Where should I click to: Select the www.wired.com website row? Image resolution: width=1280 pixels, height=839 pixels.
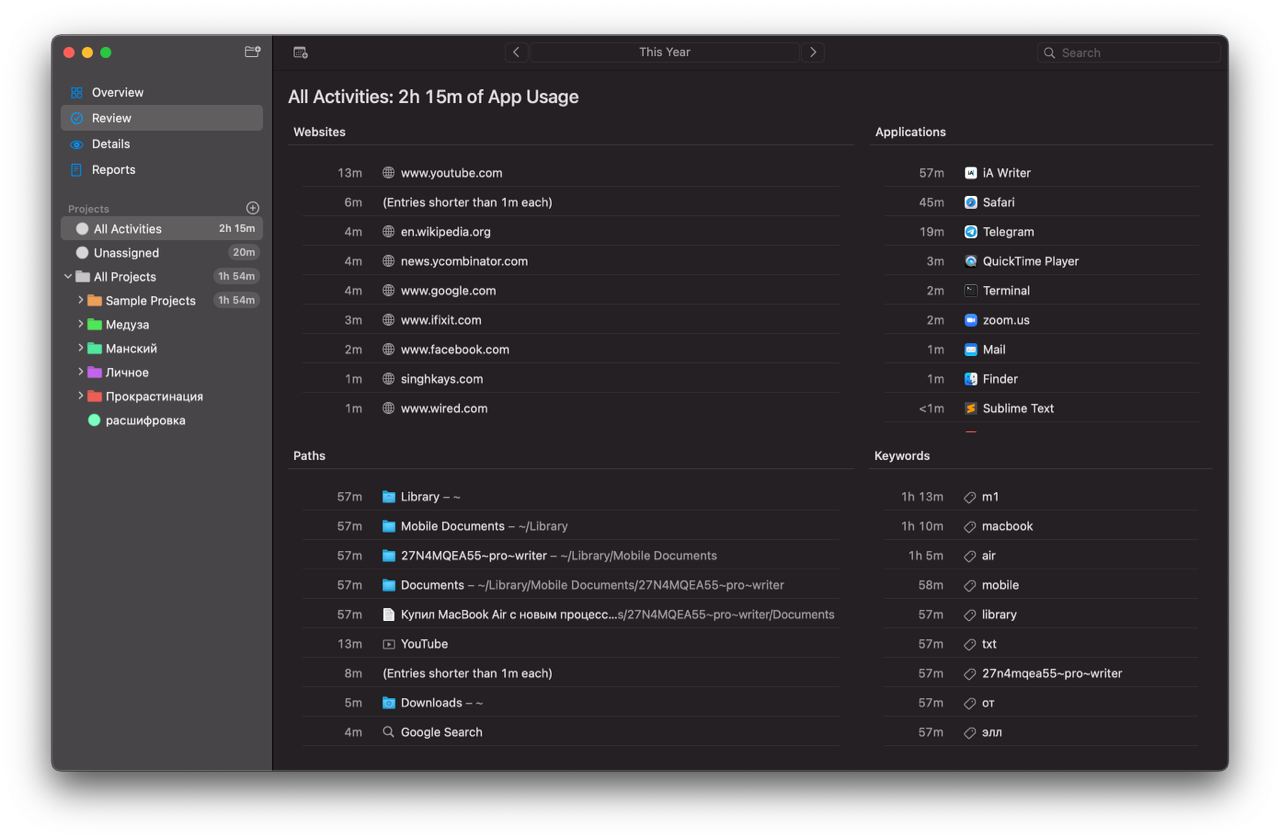(571, 408)
